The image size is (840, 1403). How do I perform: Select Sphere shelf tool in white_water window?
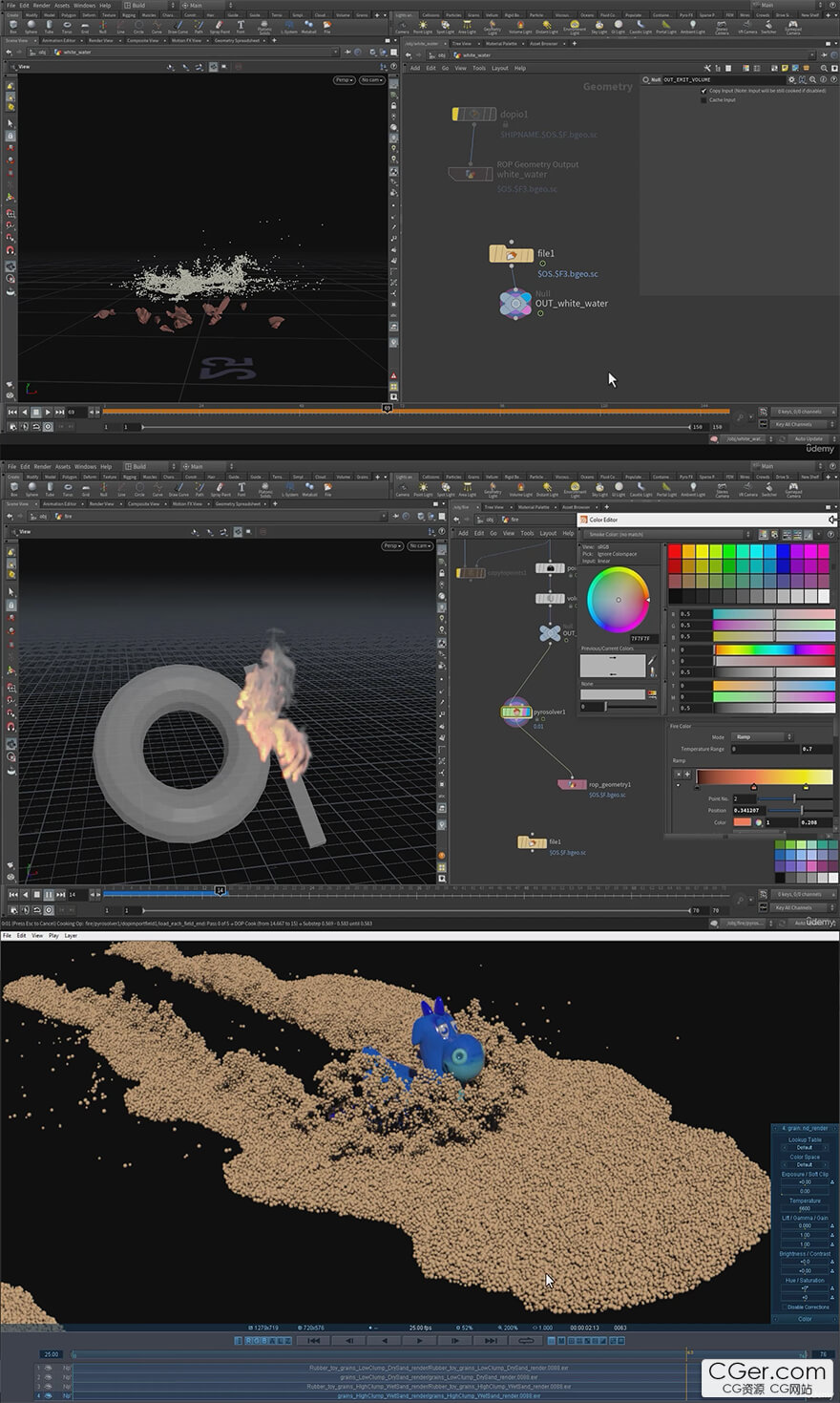click(x=31, y=27)
